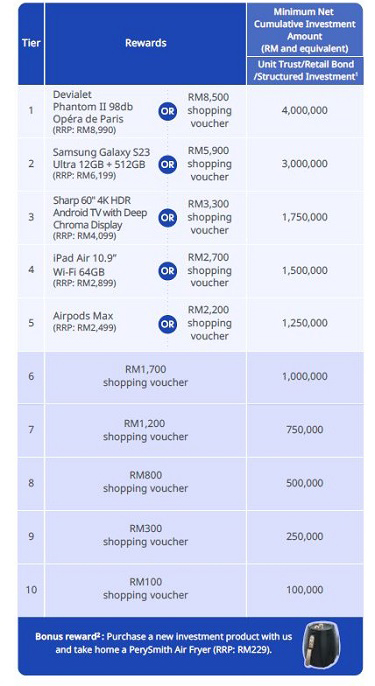Click the Minimum Net Cumulative Investment Amount header
375x686 pixels.
(x=305, y=30)
